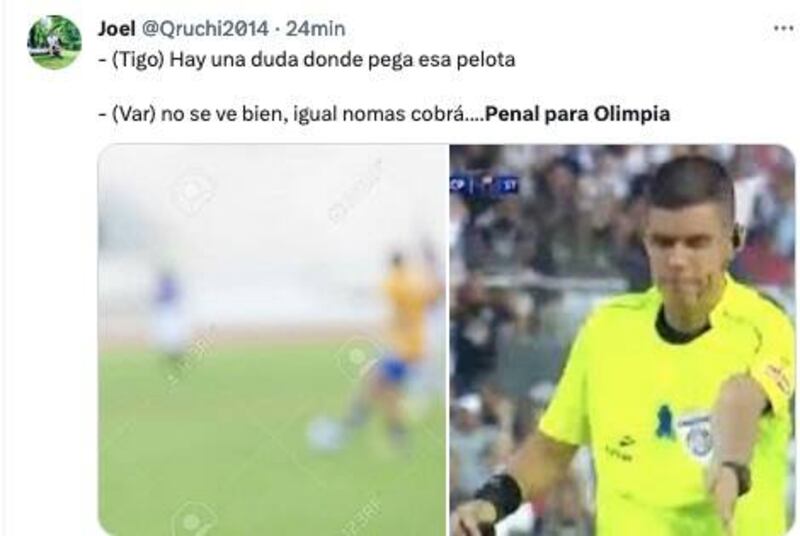
Task: Click the scoreboard overlay in referee photo
Action: 484,185
